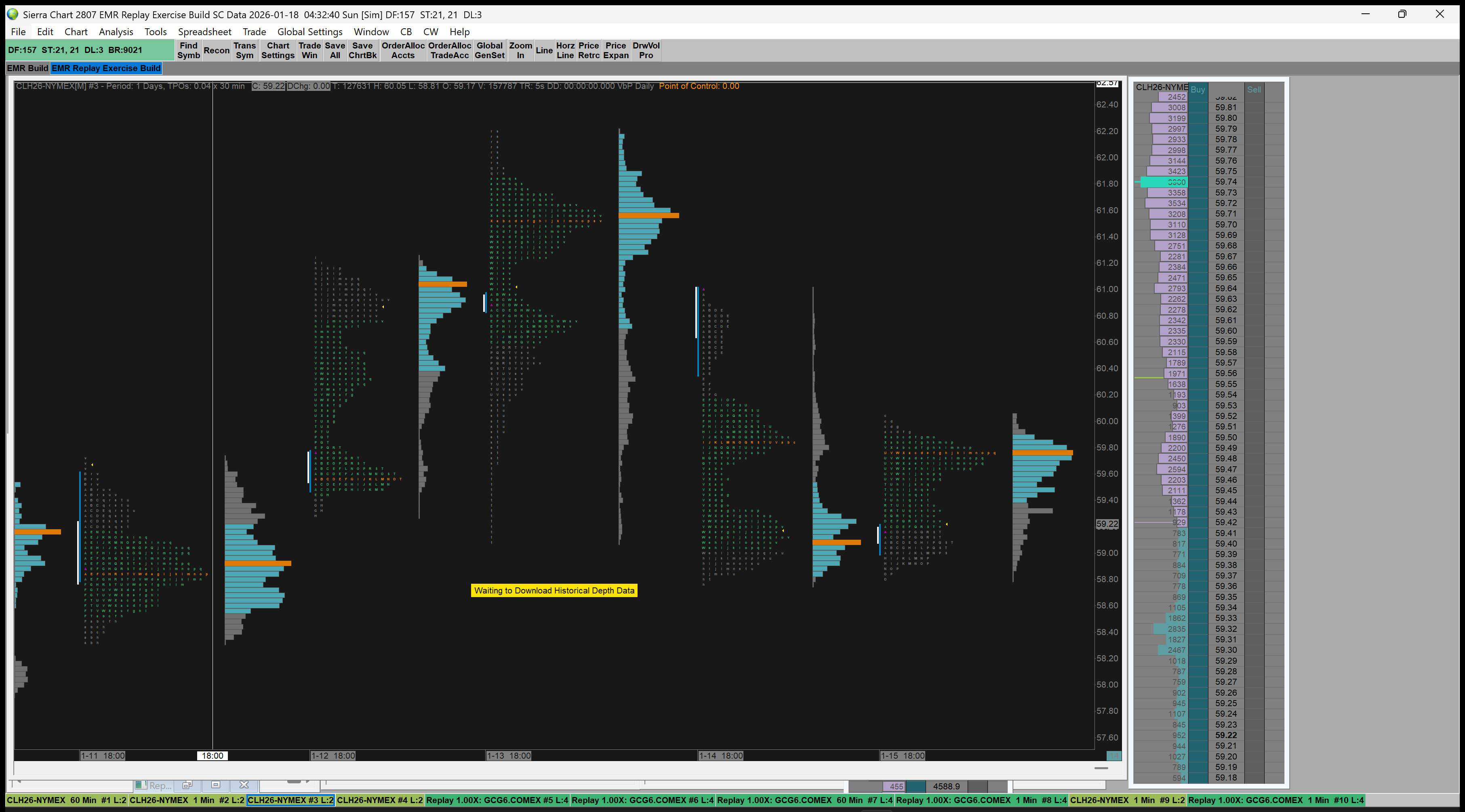Open Replay GCG6.COMEX #5 chart tab
This screenshot has height=812, width=1465.
coord(497,800)
